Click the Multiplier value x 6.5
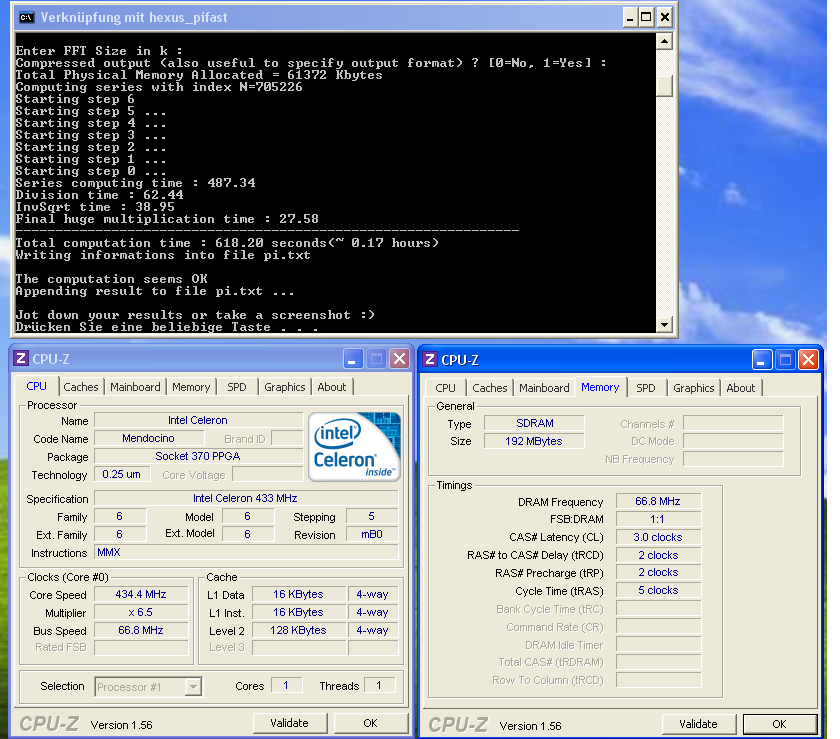 point(141,612)
